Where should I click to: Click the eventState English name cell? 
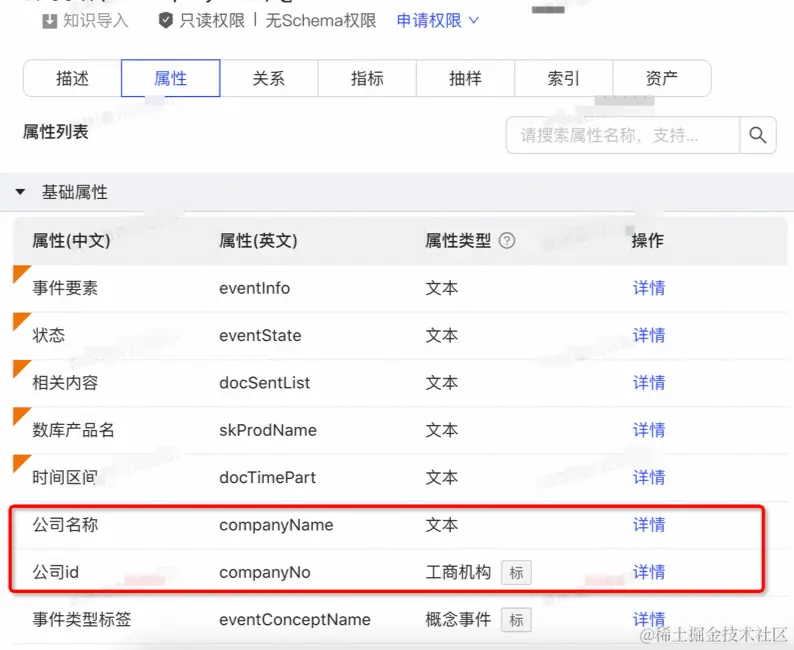tap(260, 335)
